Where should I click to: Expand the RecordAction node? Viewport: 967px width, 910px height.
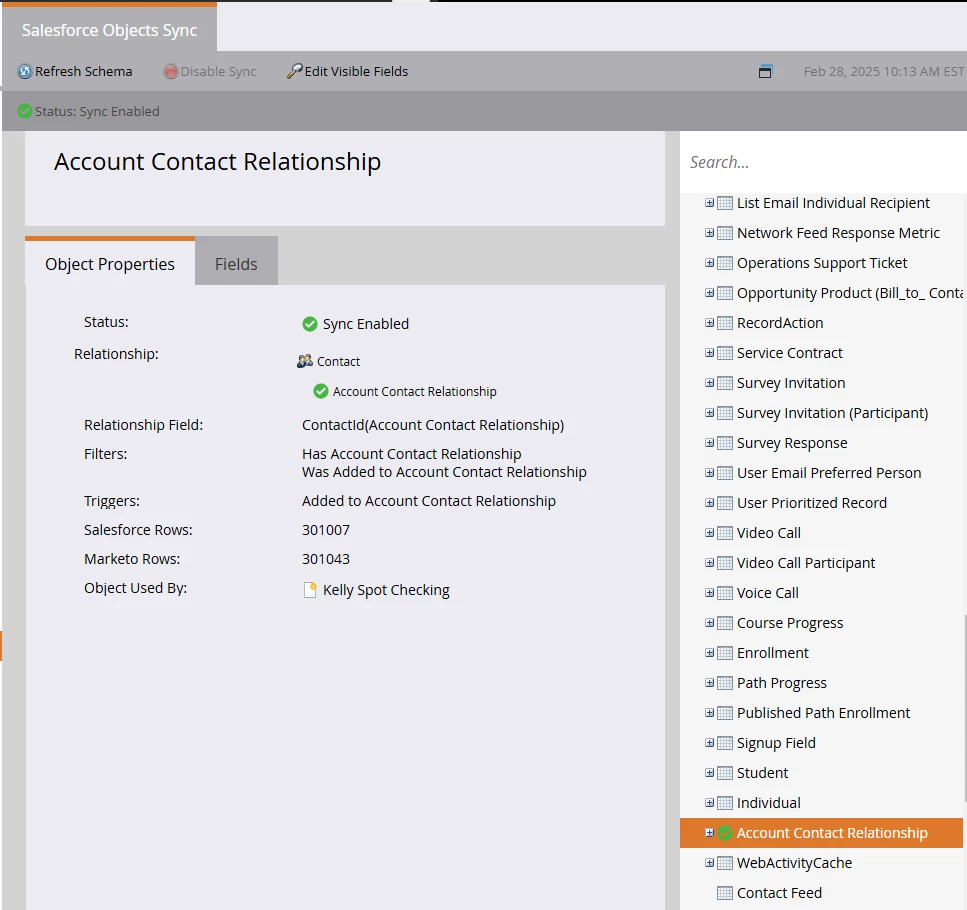pyautogui.click(x=709, y=323)
